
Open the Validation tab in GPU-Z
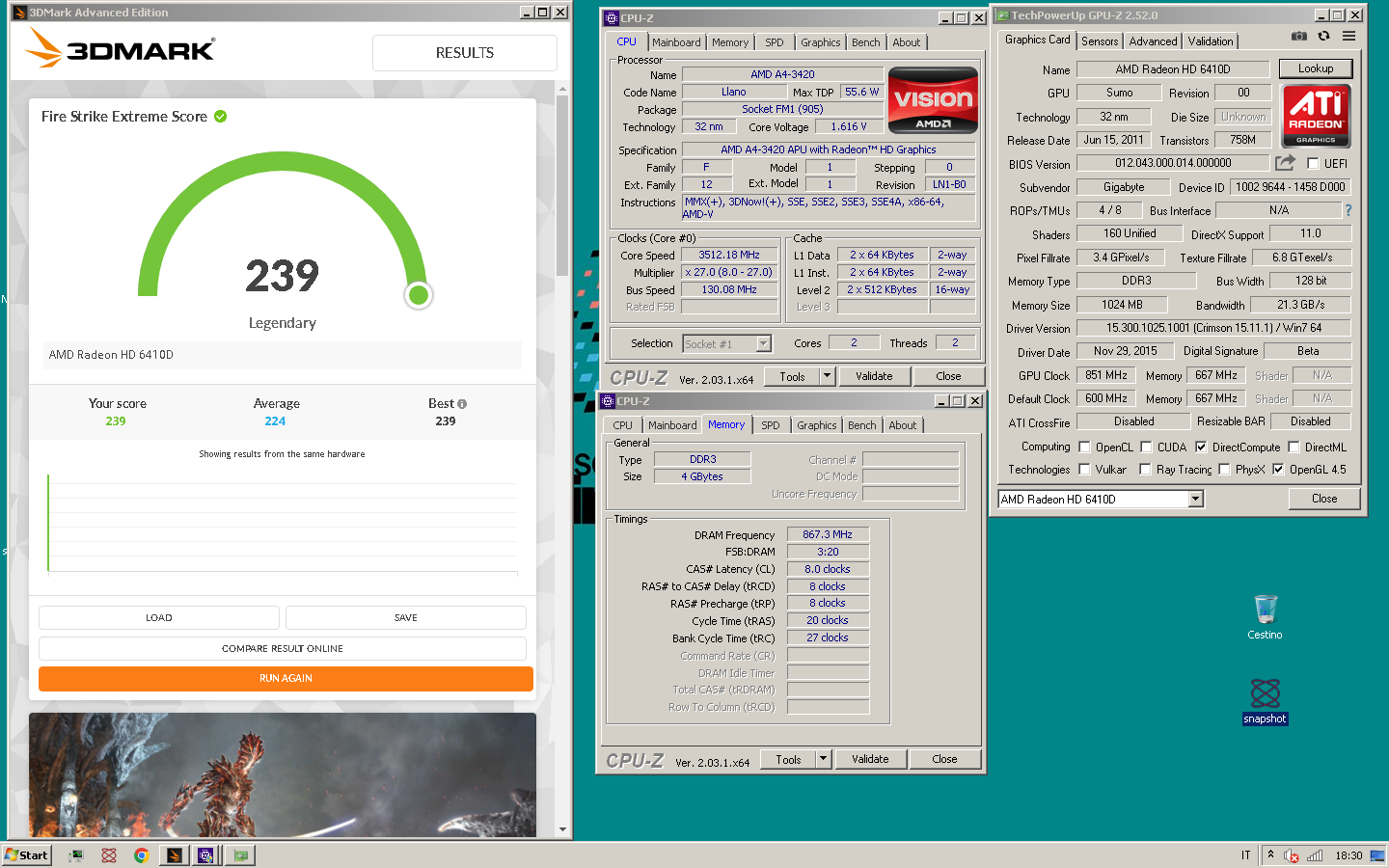[1210, 41]
